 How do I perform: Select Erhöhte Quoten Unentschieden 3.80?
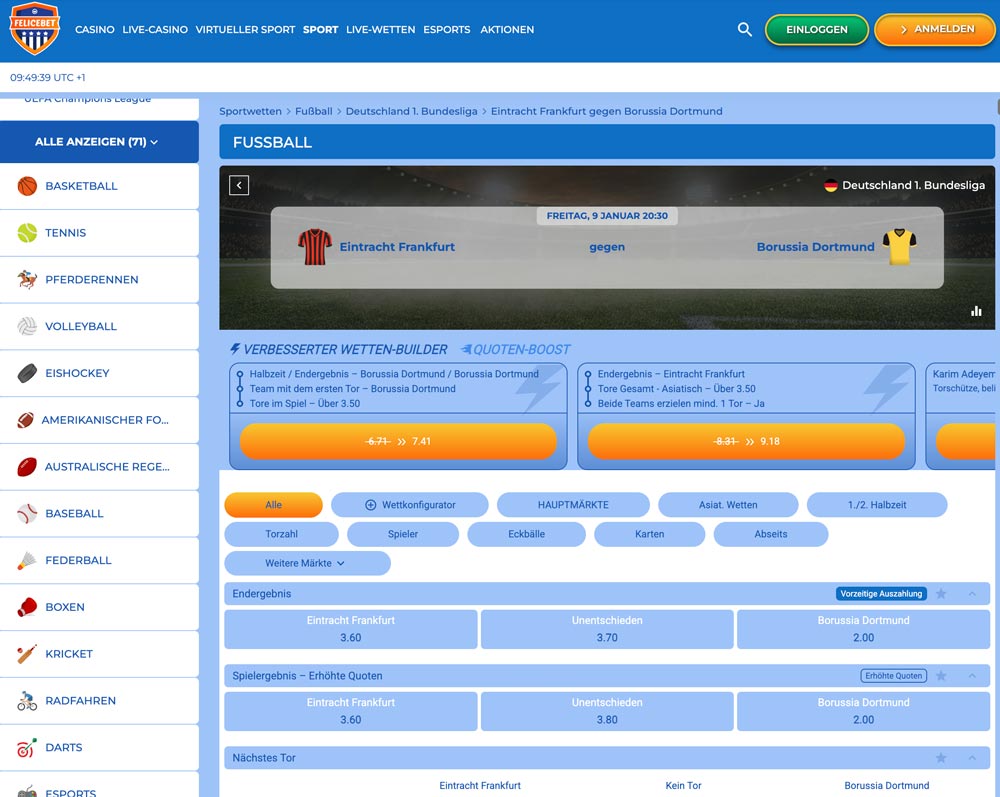[607, 712]
